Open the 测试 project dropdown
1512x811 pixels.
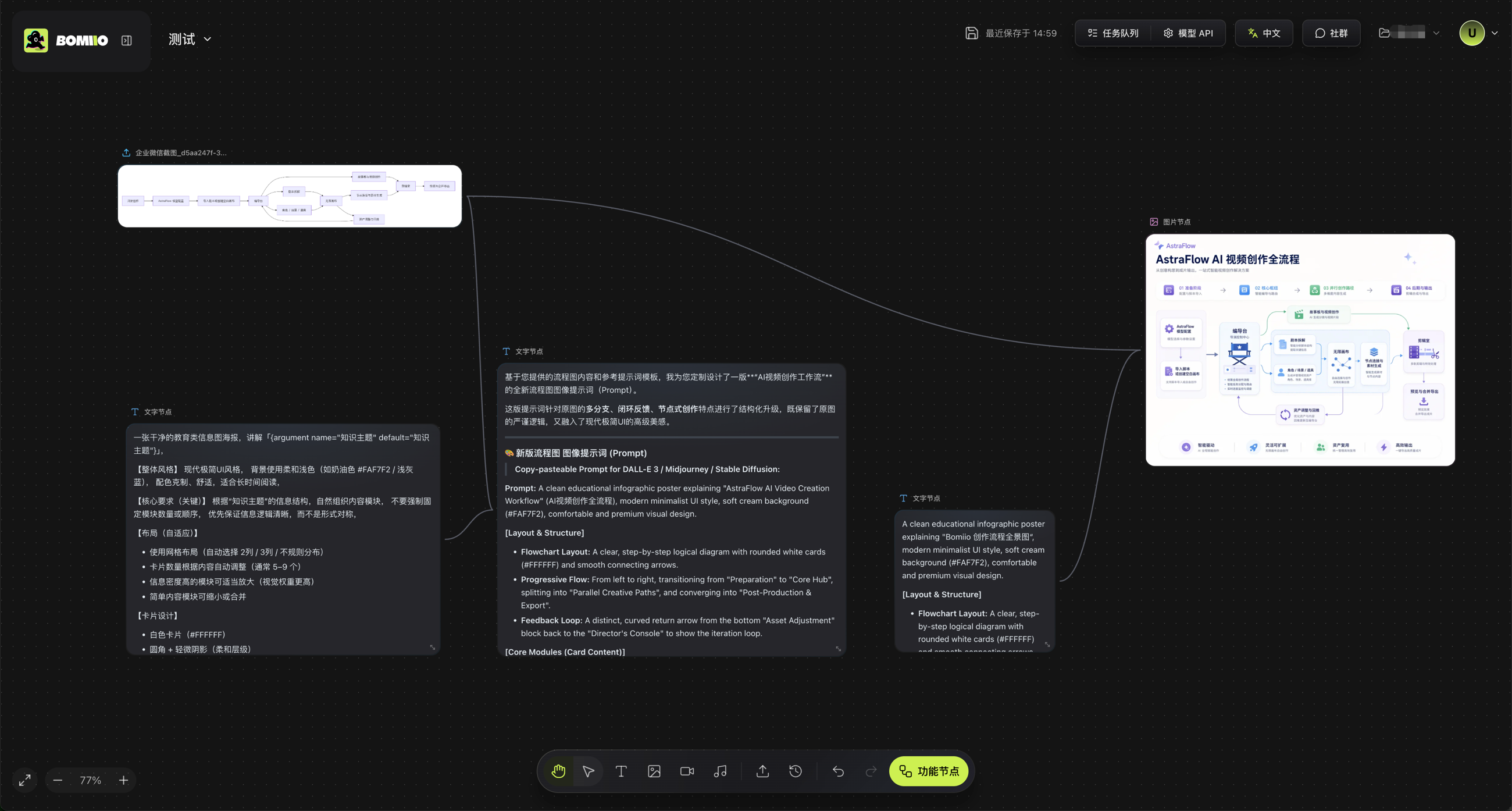pos(190,39)
